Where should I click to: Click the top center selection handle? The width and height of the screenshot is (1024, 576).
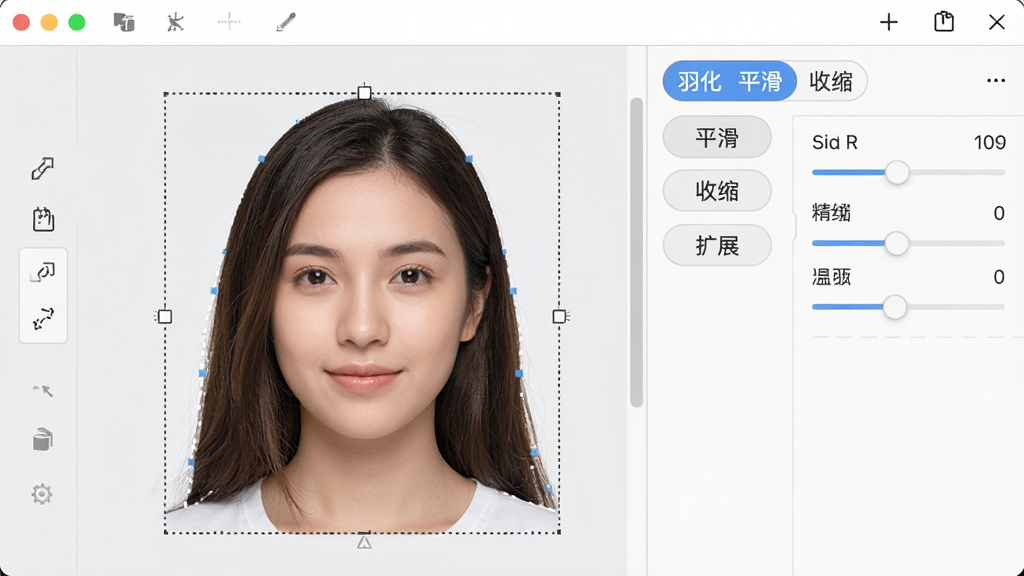coord(364,93)
